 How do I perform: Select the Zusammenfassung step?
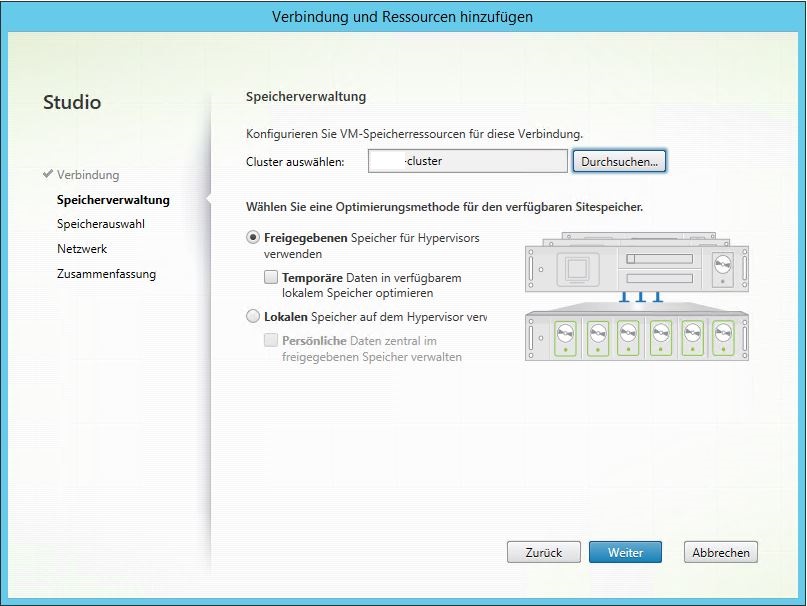[x=106, y=274]
